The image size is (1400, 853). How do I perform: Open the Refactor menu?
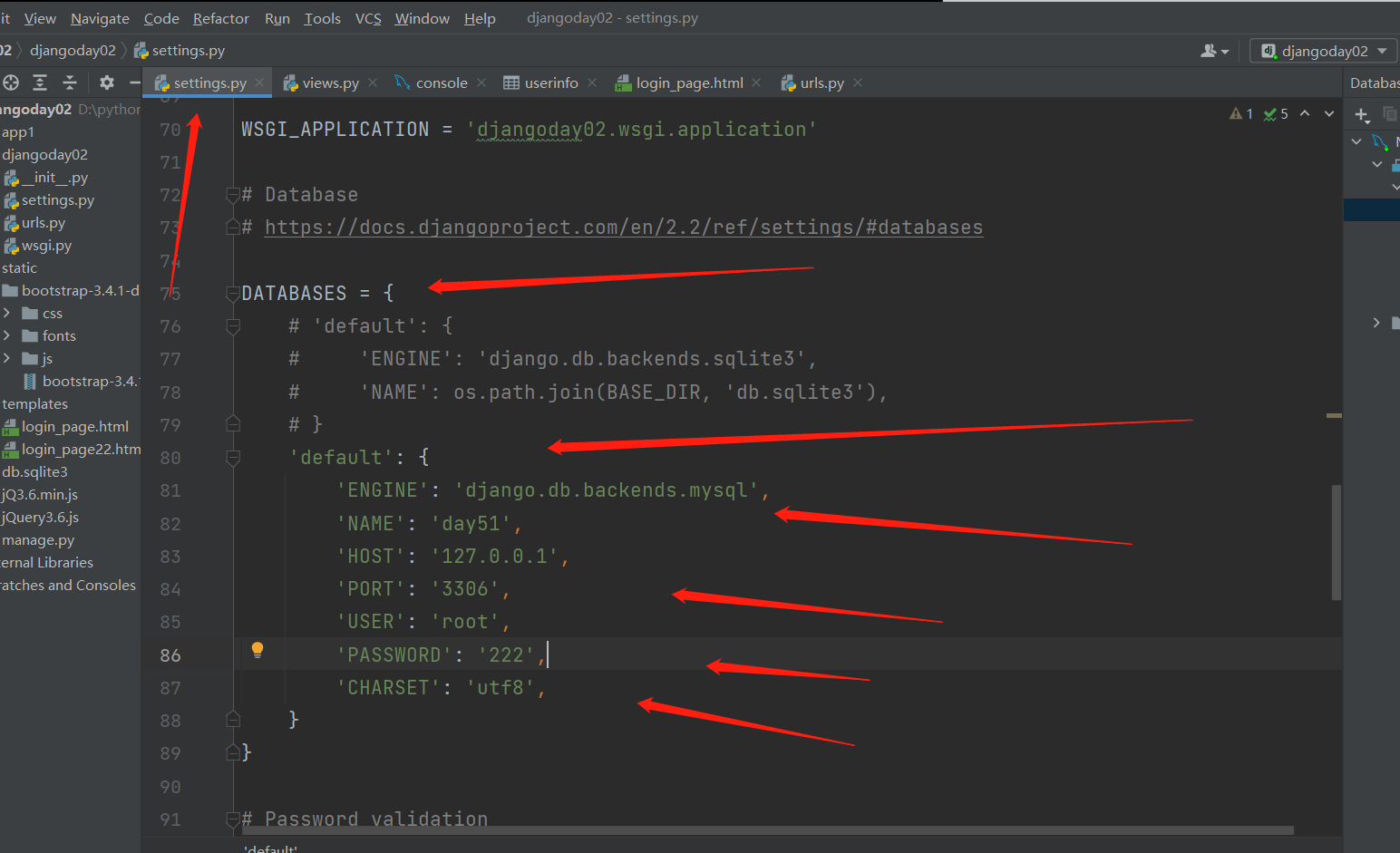(x=221, y=18)
